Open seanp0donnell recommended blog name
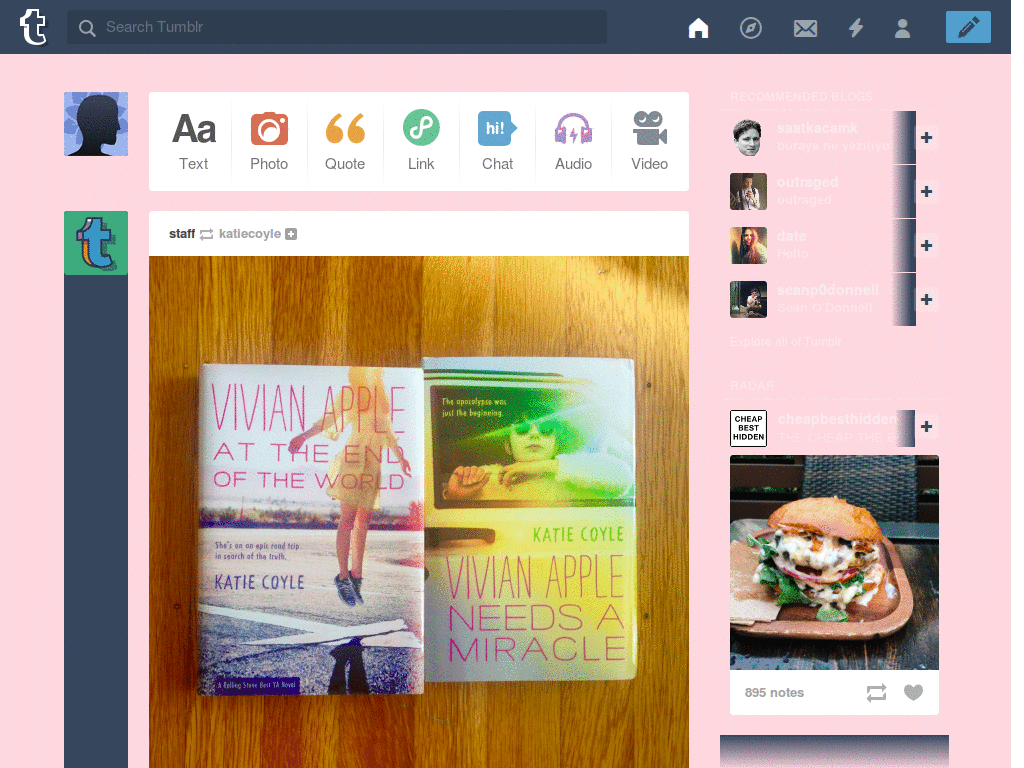 (828, 290)
